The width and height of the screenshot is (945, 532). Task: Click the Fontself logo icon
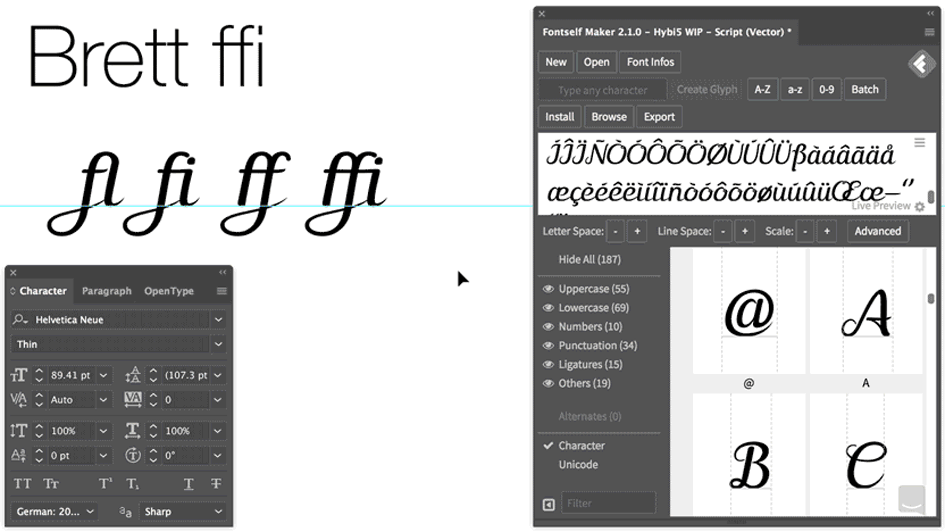tap(921, 64)
